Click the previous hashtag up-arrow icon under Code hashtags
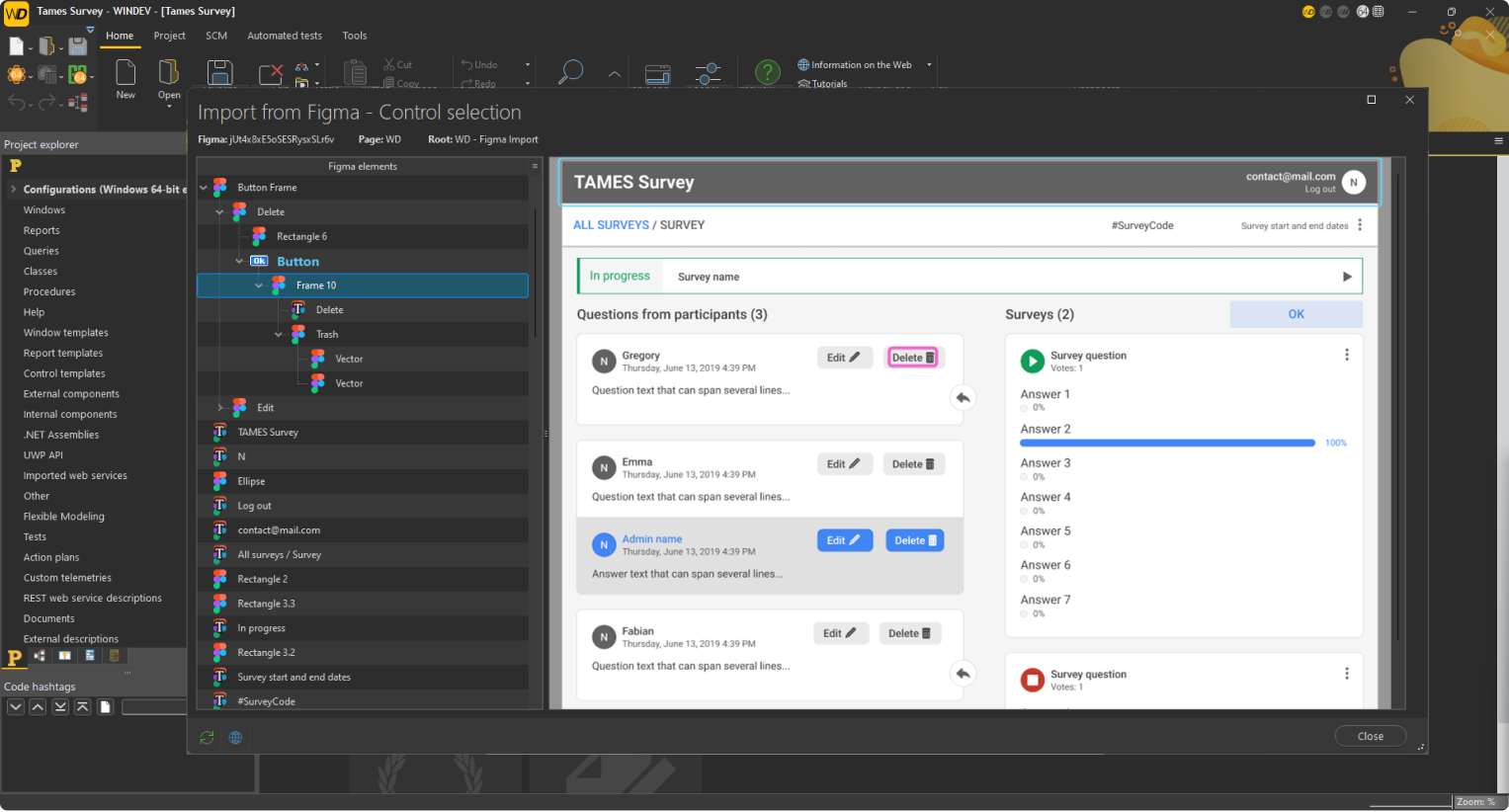This screenshot has width=1509, height=812. 38,706
